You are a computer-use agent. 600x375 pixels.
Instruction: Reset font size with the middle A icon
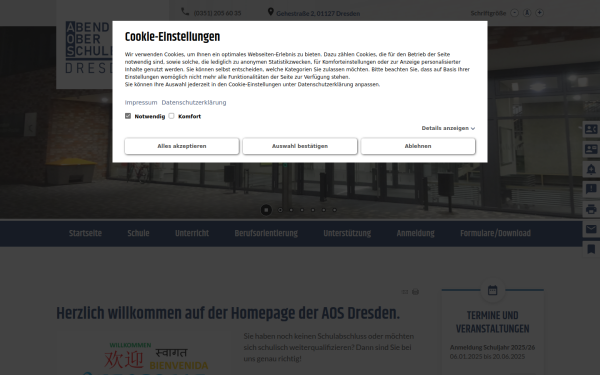pos(527,13)
